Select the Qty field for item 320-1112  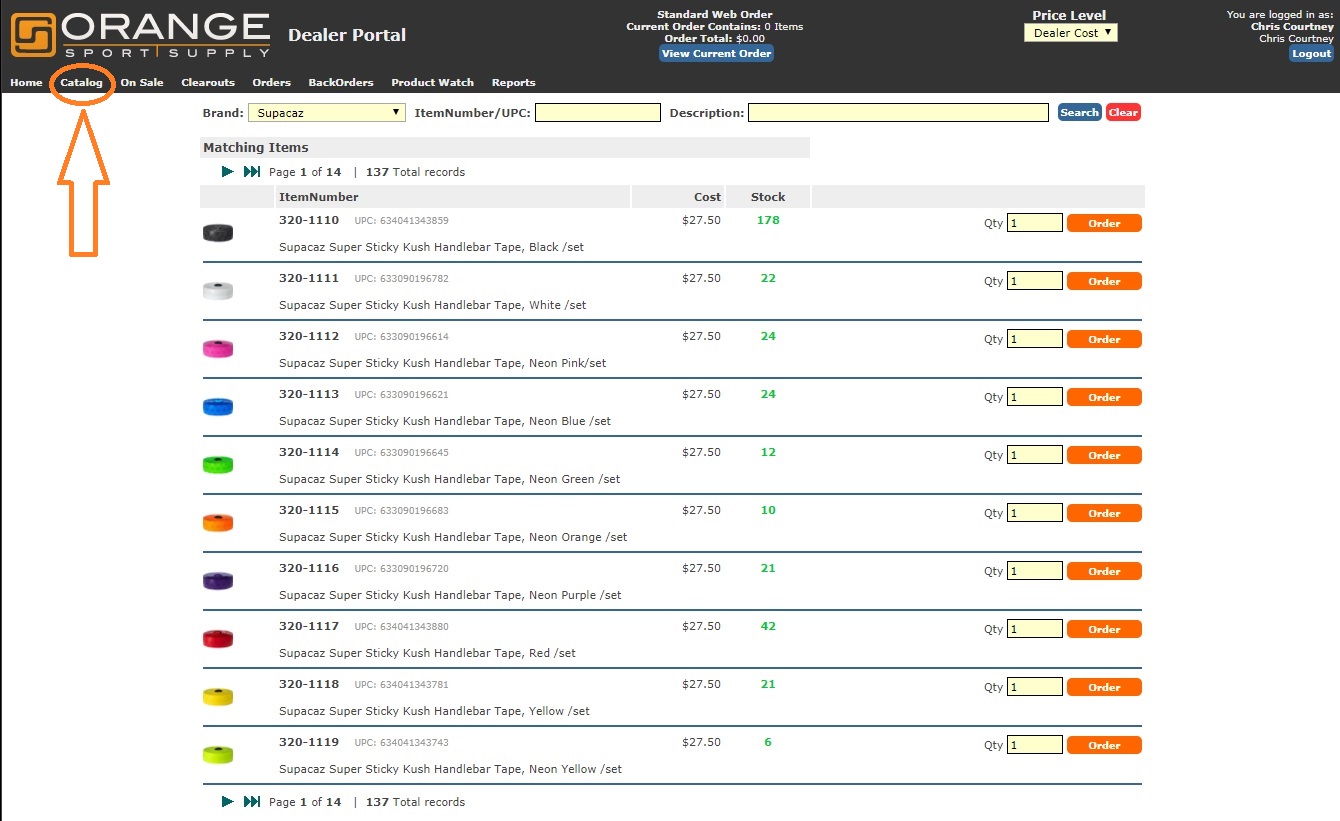click(x=1035, y=339)
